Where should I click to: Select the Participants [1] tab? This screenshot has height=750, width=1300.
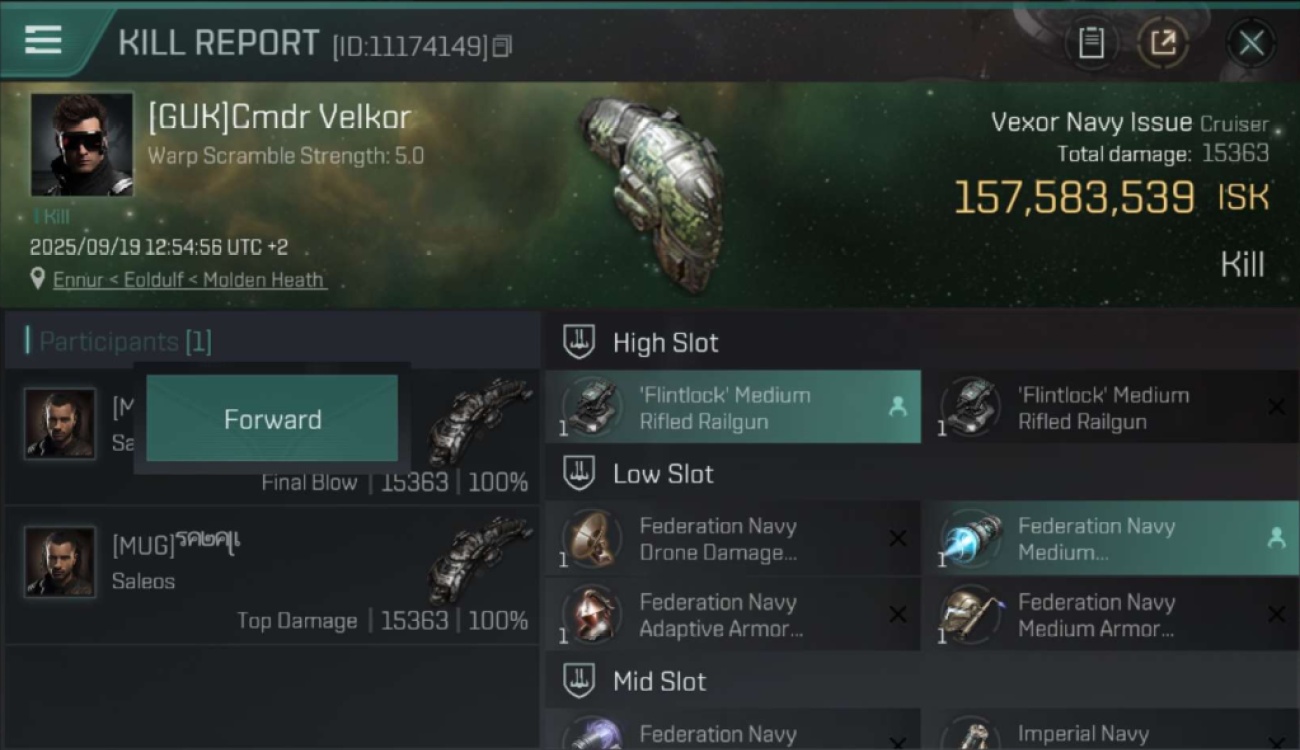click(125, 342)
